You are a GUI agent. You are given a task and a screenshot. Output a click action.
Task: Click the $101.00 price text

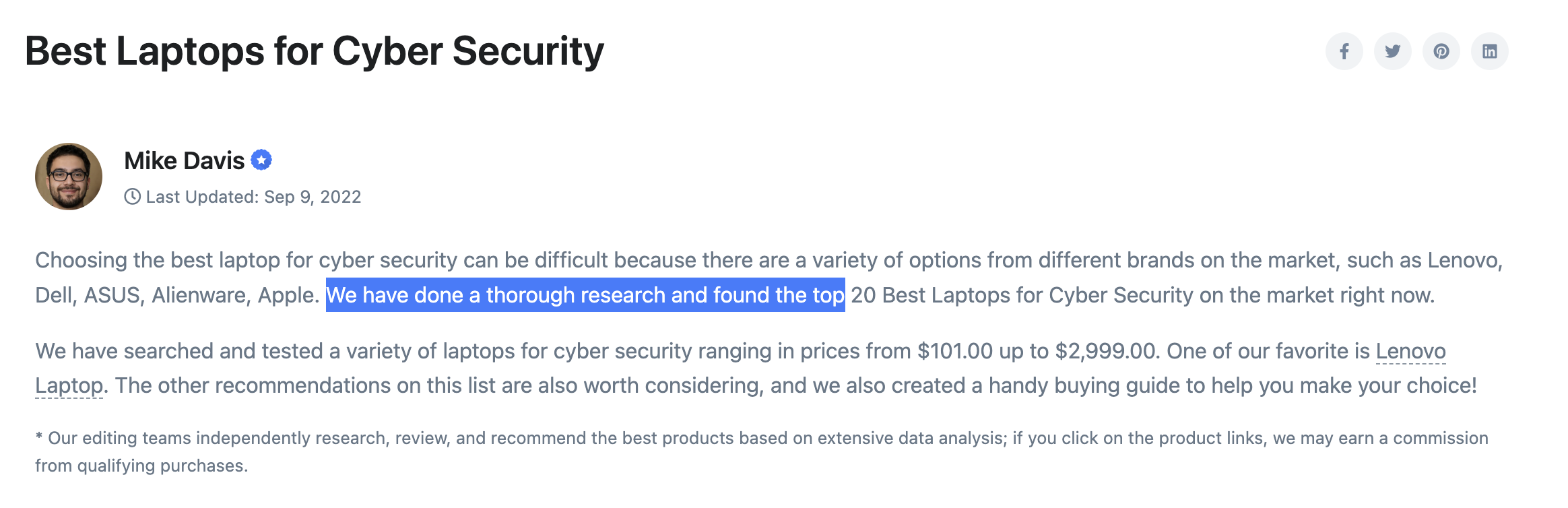[954, 351]
